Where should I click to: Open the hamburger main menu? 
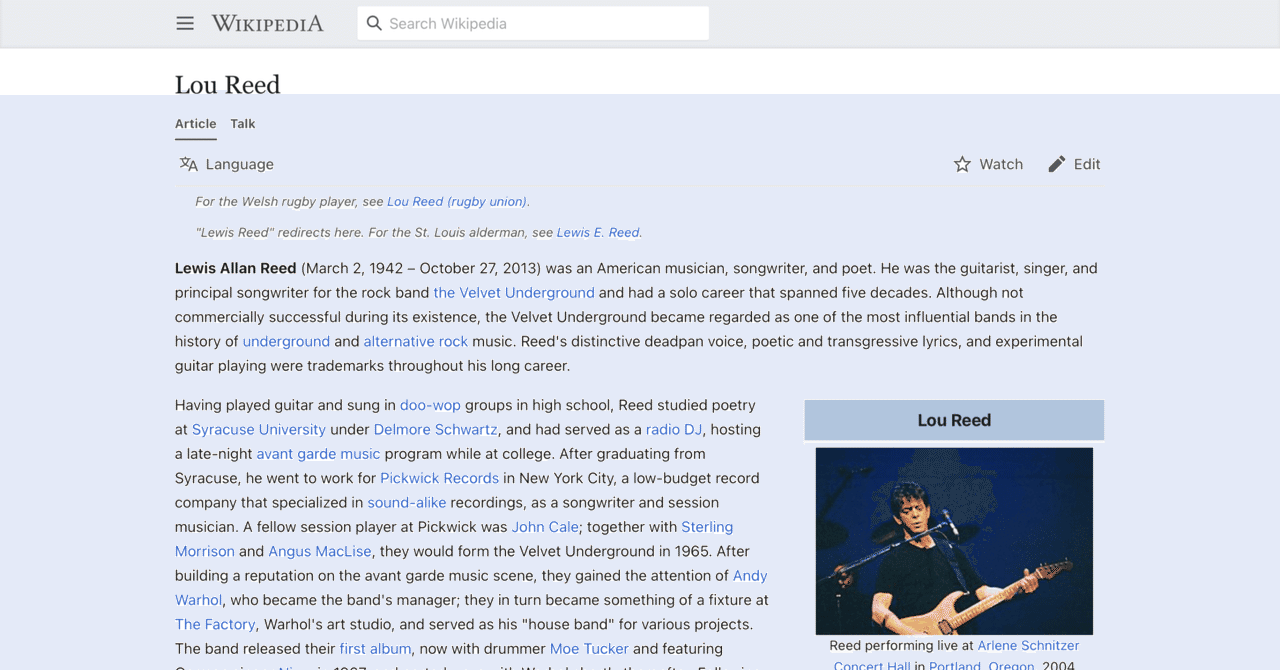click(185, 23)
